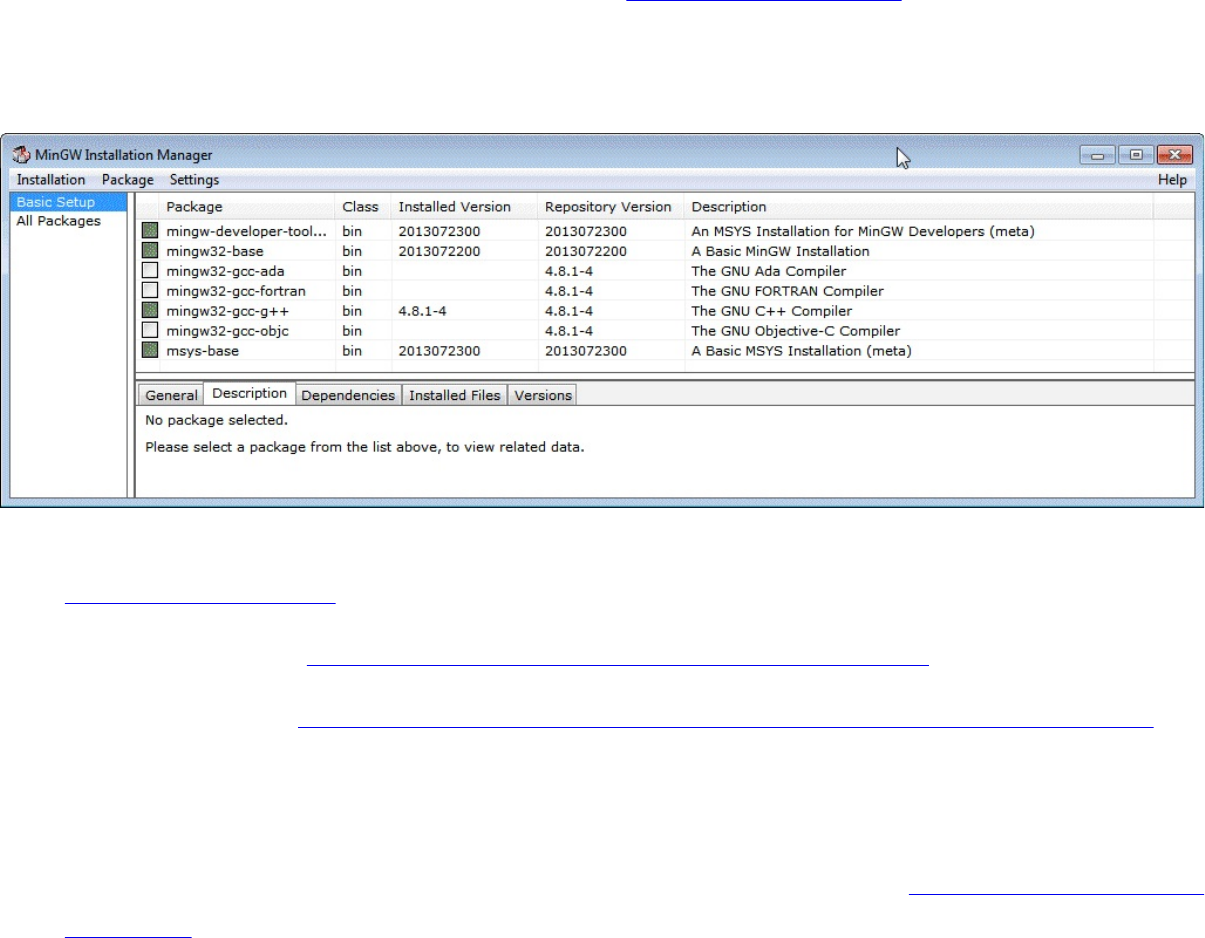
Task: Click 'The GNU Ada Compiler' description
Action: (x=768, y=271)
